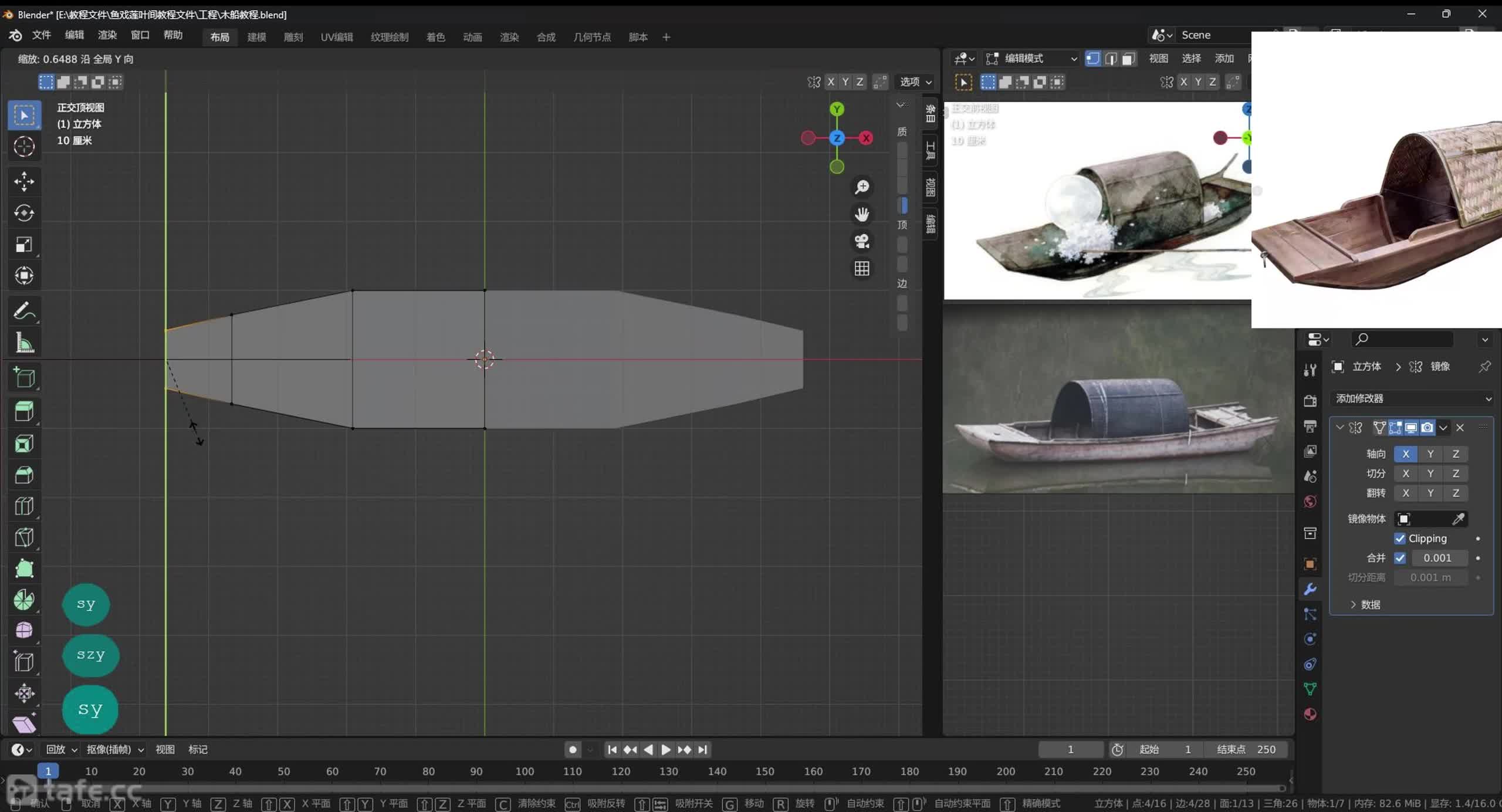Image resolution: width=1502 pixels, height=812 pixels.
Task: Toggle modifier viewport visibility icon
Action: pyautogui.click(x=1411, y=428)
